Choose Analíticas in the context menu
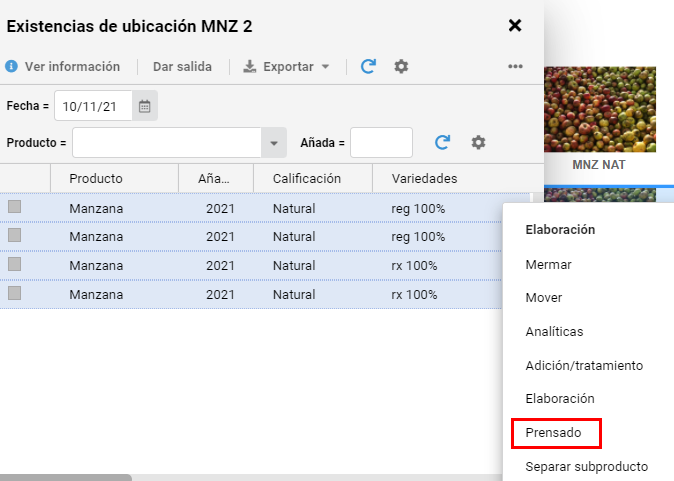Screen dimensions: 674x481 coord(555,331)
